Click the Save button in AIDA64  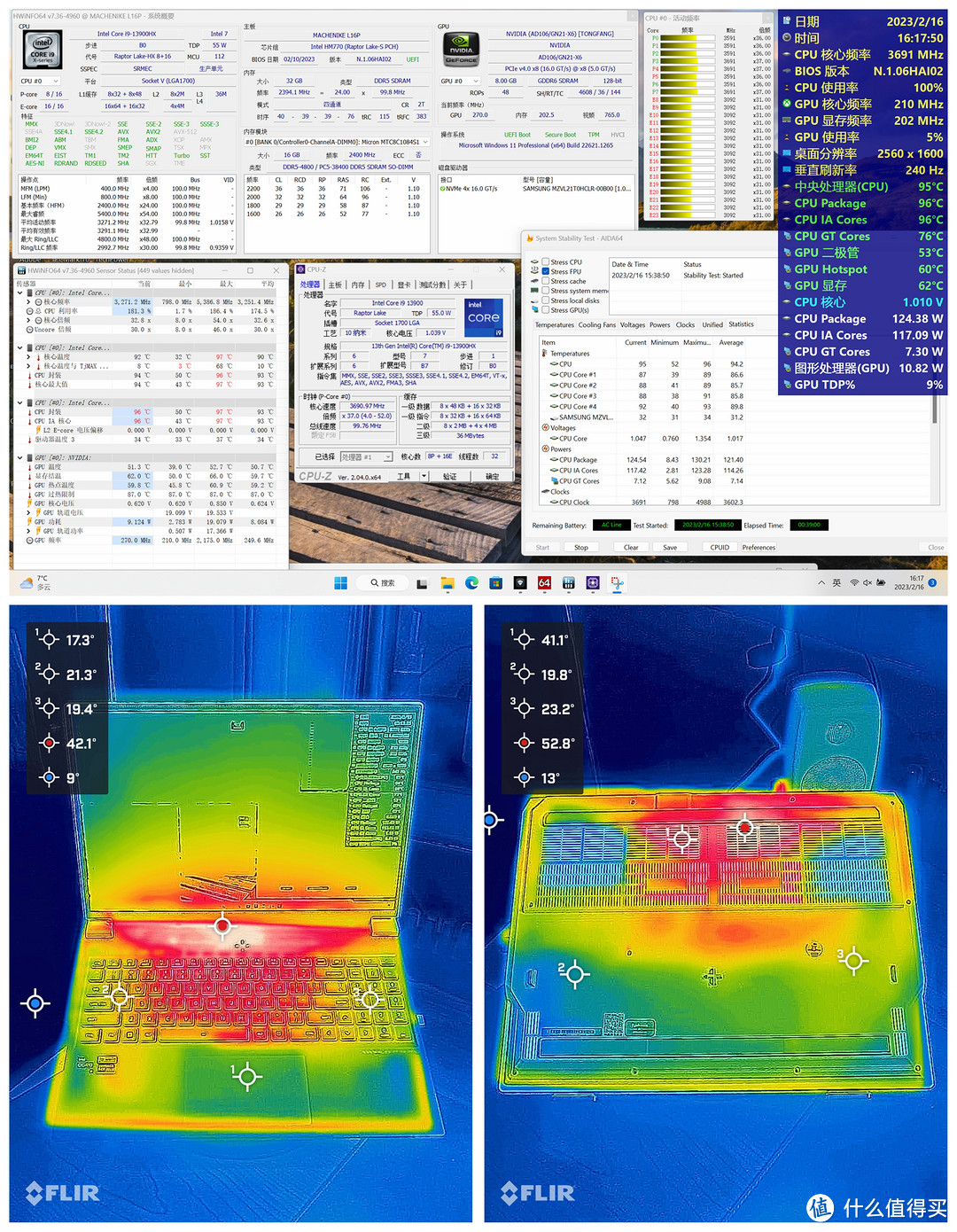(x=670, y=548)
